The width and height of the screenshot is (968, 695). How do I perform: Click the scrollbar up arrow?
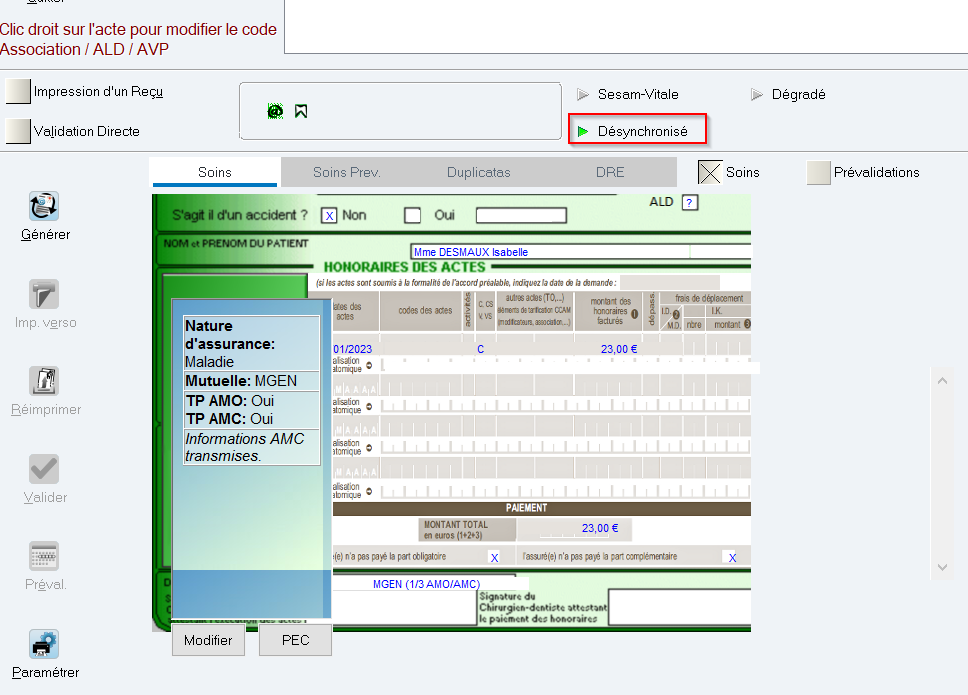click(942, 381)
